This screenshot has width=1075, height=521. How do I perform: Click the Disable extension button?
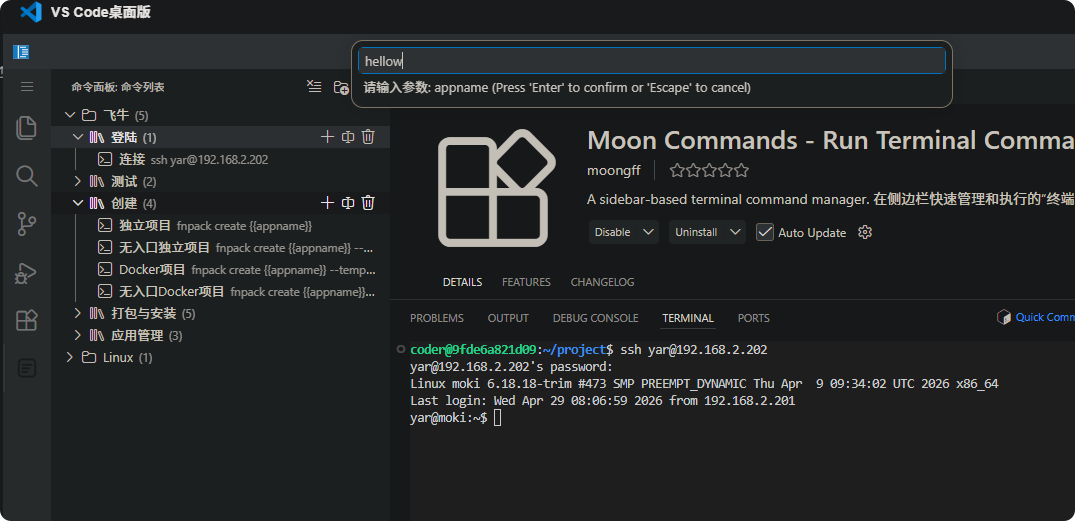point(612,232)
